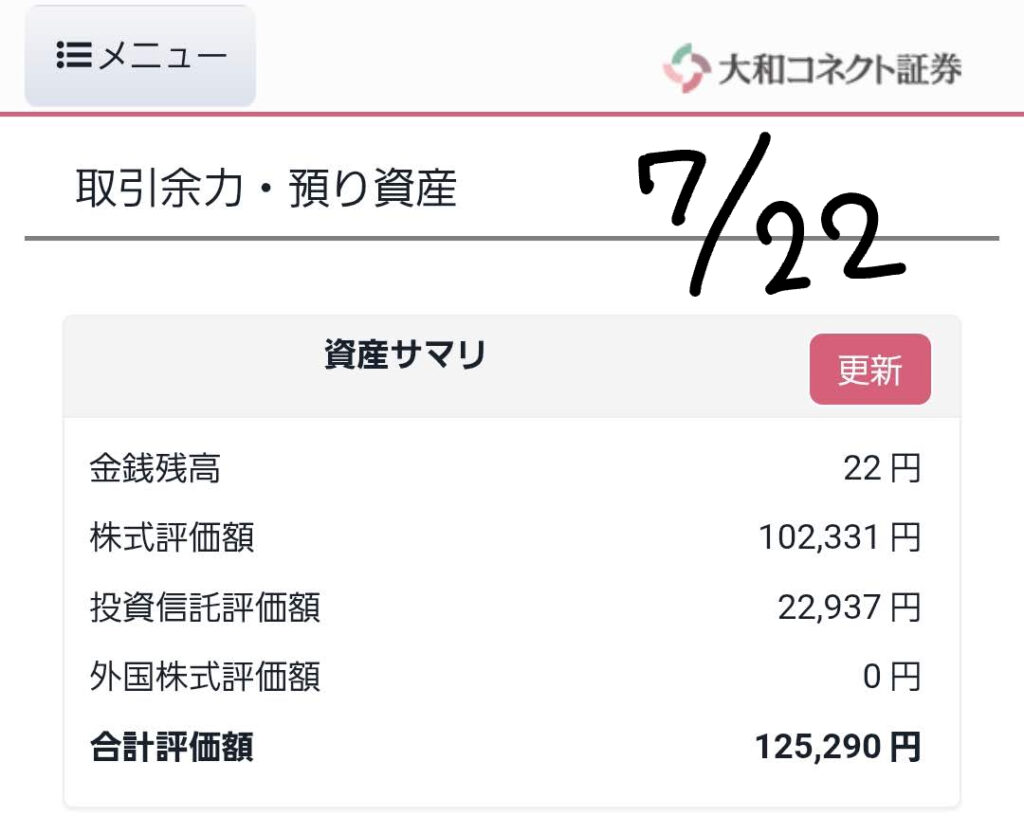Click the 資産サマリ section header
This screenshot has height=816, width=1024.
tap(405, 354)
